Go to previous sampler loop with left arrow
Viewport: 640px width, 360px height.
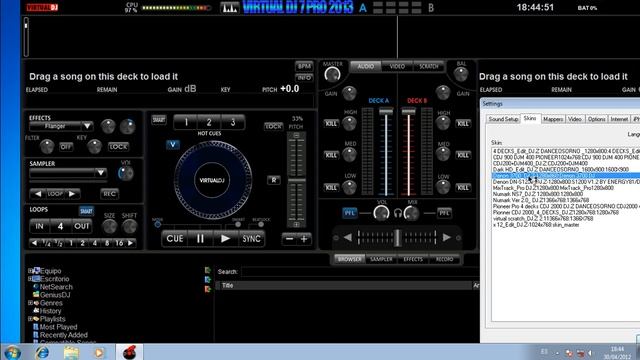click(x=38, y=193)
